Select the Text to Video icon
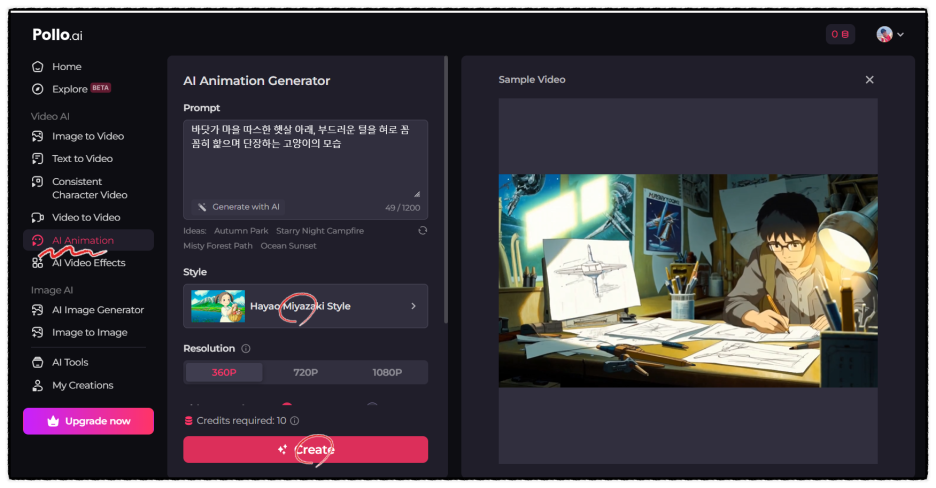936x488 pixels. (x=38, y=159)
